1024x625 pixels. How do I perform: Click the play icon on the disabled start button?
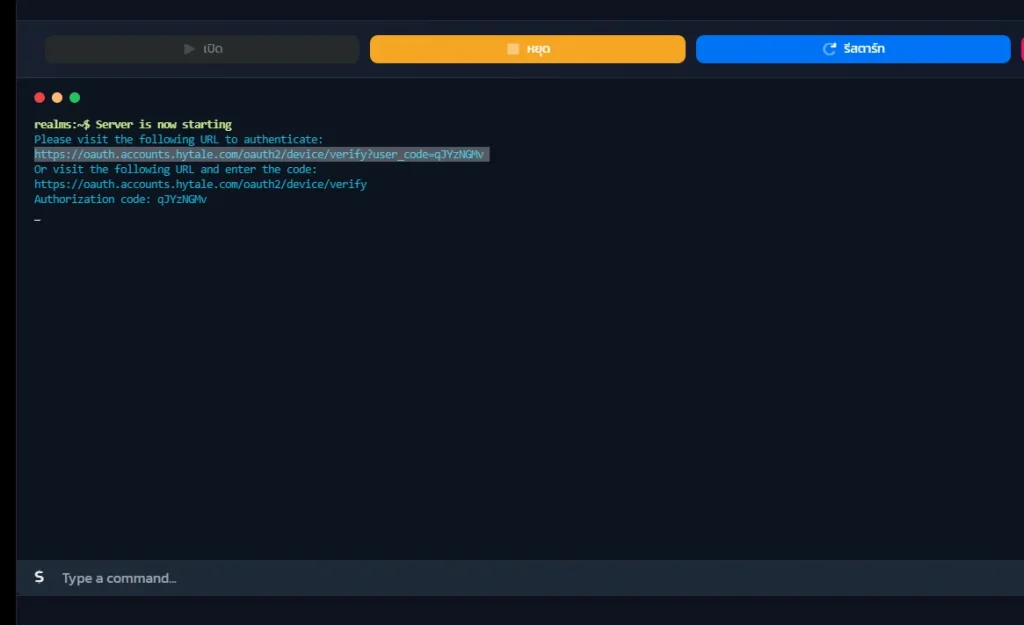tap(190, 49)
